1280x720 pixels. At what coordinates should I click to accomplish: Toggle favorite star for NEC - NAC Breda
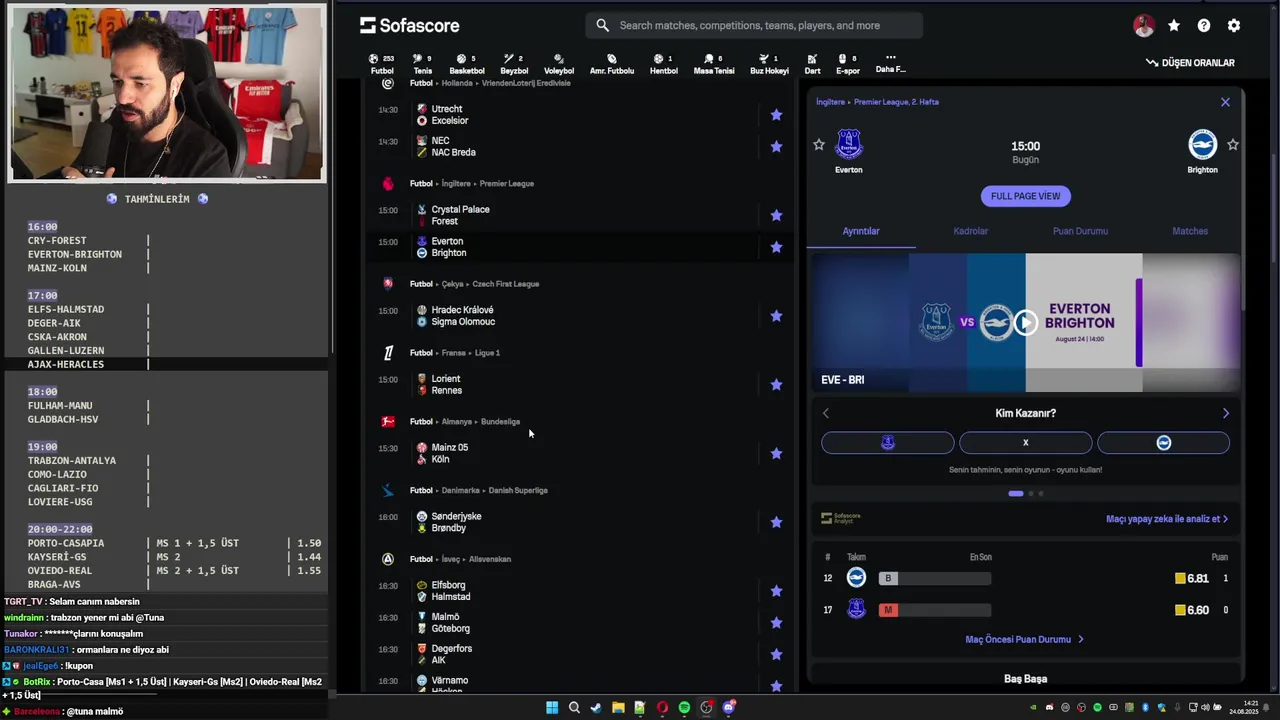tap(776, 147)
